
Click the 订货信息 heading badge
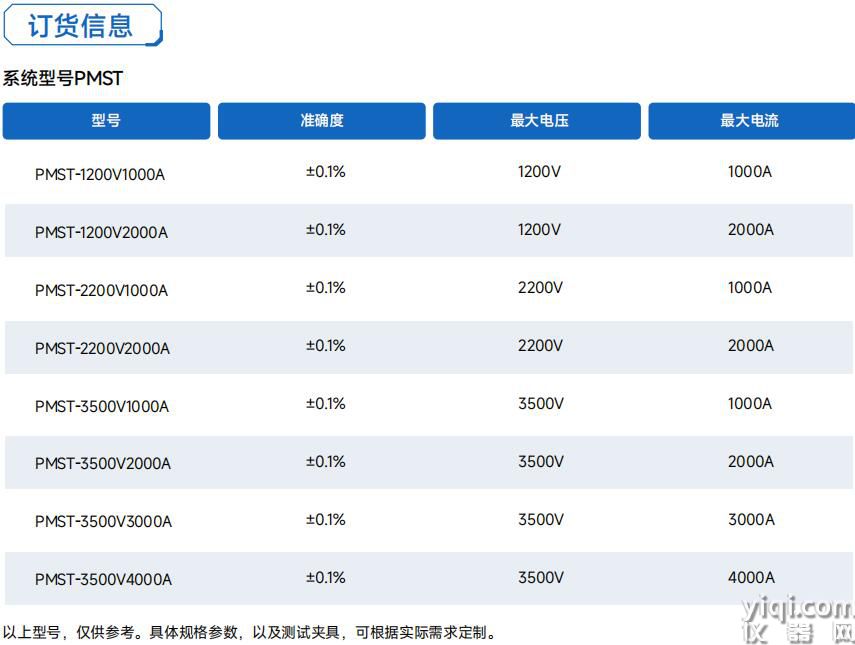[x=83, y=25]
